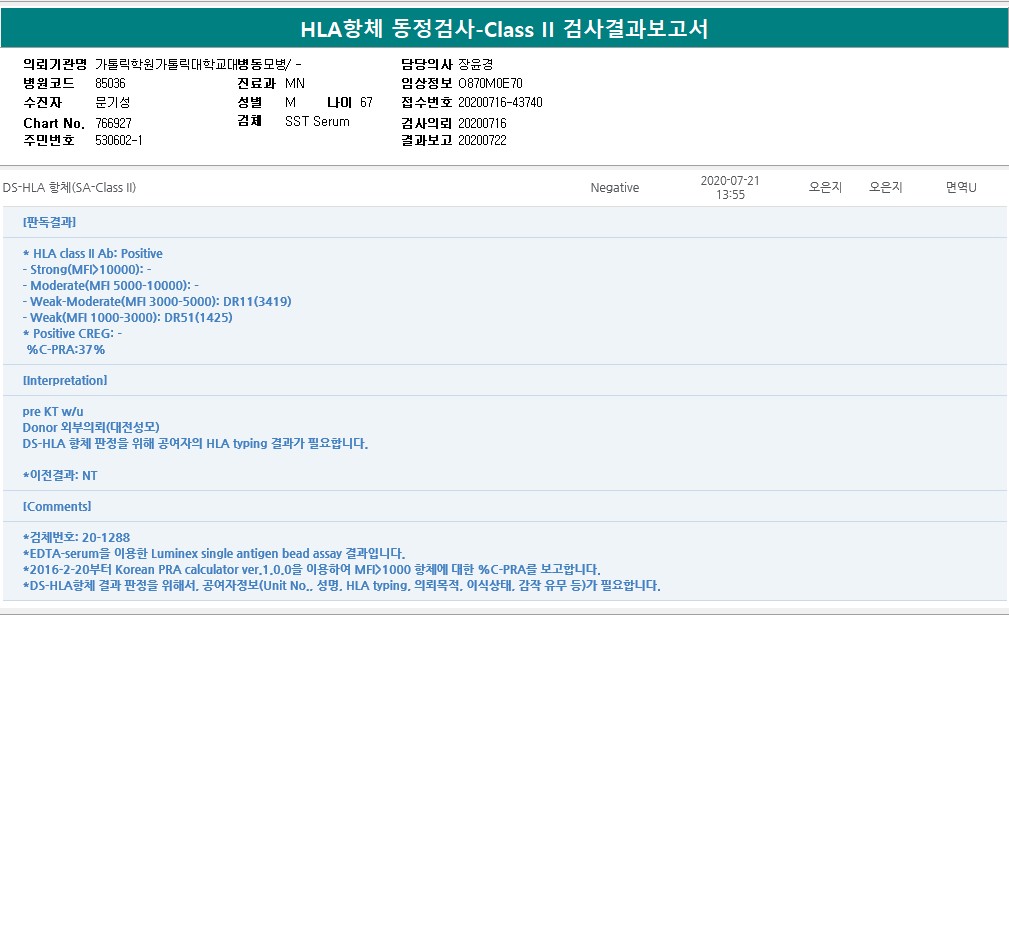The image size is (1009, 927).
Task: Select the 'pre KT w/u' line
Action: [53, 412]
